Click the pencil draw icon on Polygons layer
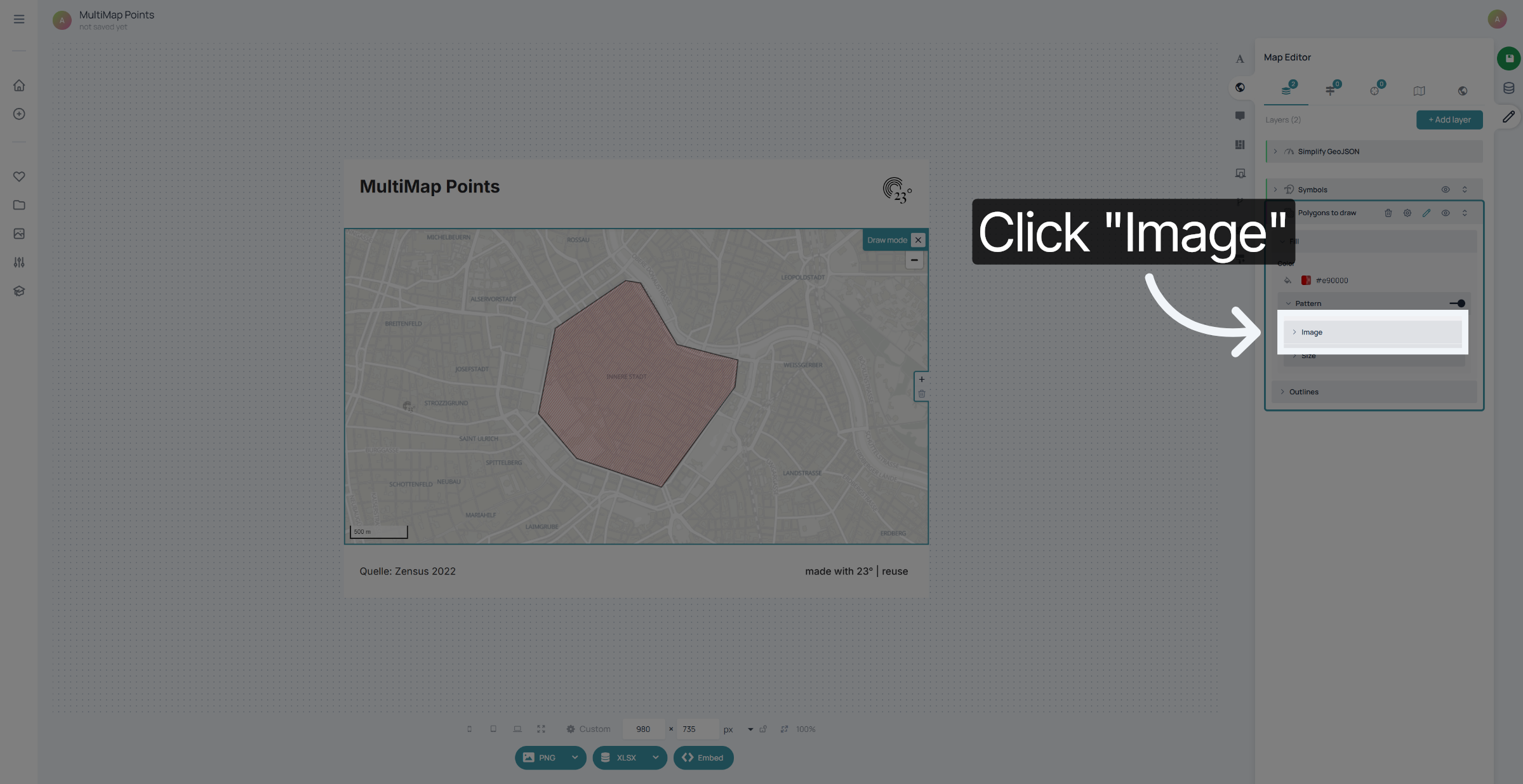 point(1427,213)
